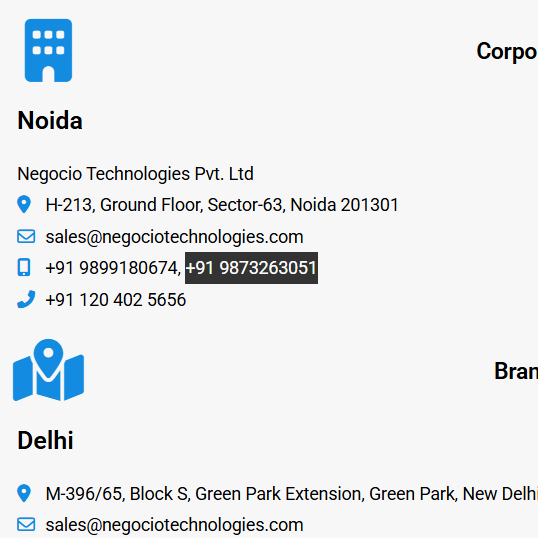
Task: Click the telephone handset icon beside +91 120
Action: [26, 299]
